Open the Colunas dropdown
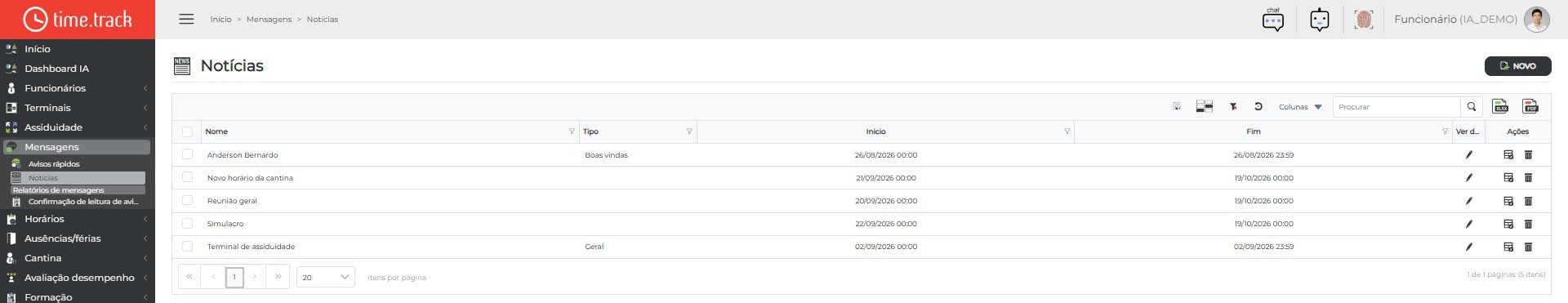The image size is (1568, 303). 1300,106
